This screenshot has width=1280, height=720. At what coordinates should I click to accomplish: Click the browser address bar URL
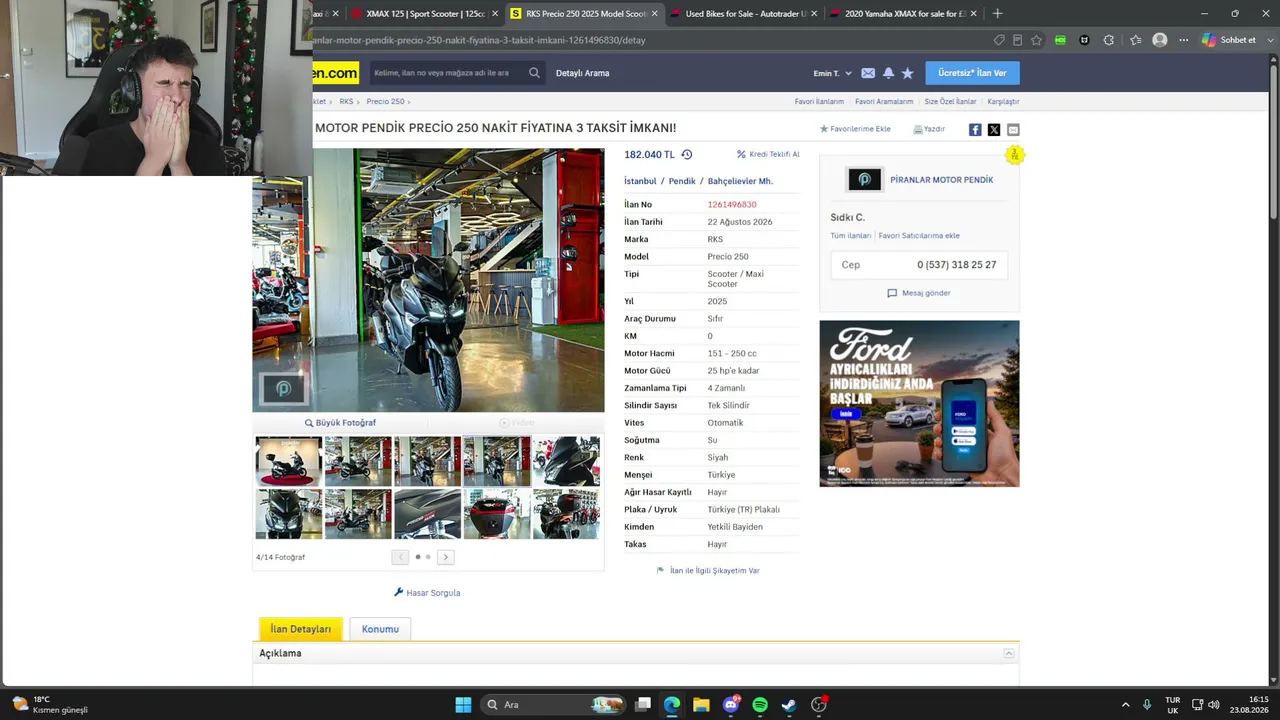[480, 40]
